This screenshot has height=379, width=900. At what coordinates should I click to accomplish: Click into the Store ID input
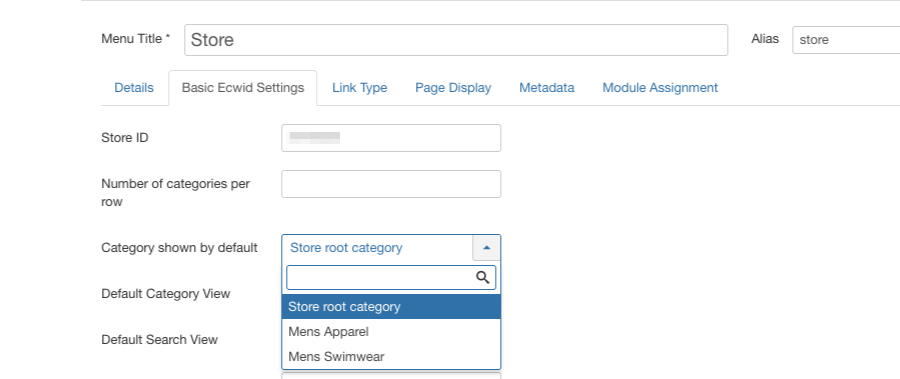[391, 138]
